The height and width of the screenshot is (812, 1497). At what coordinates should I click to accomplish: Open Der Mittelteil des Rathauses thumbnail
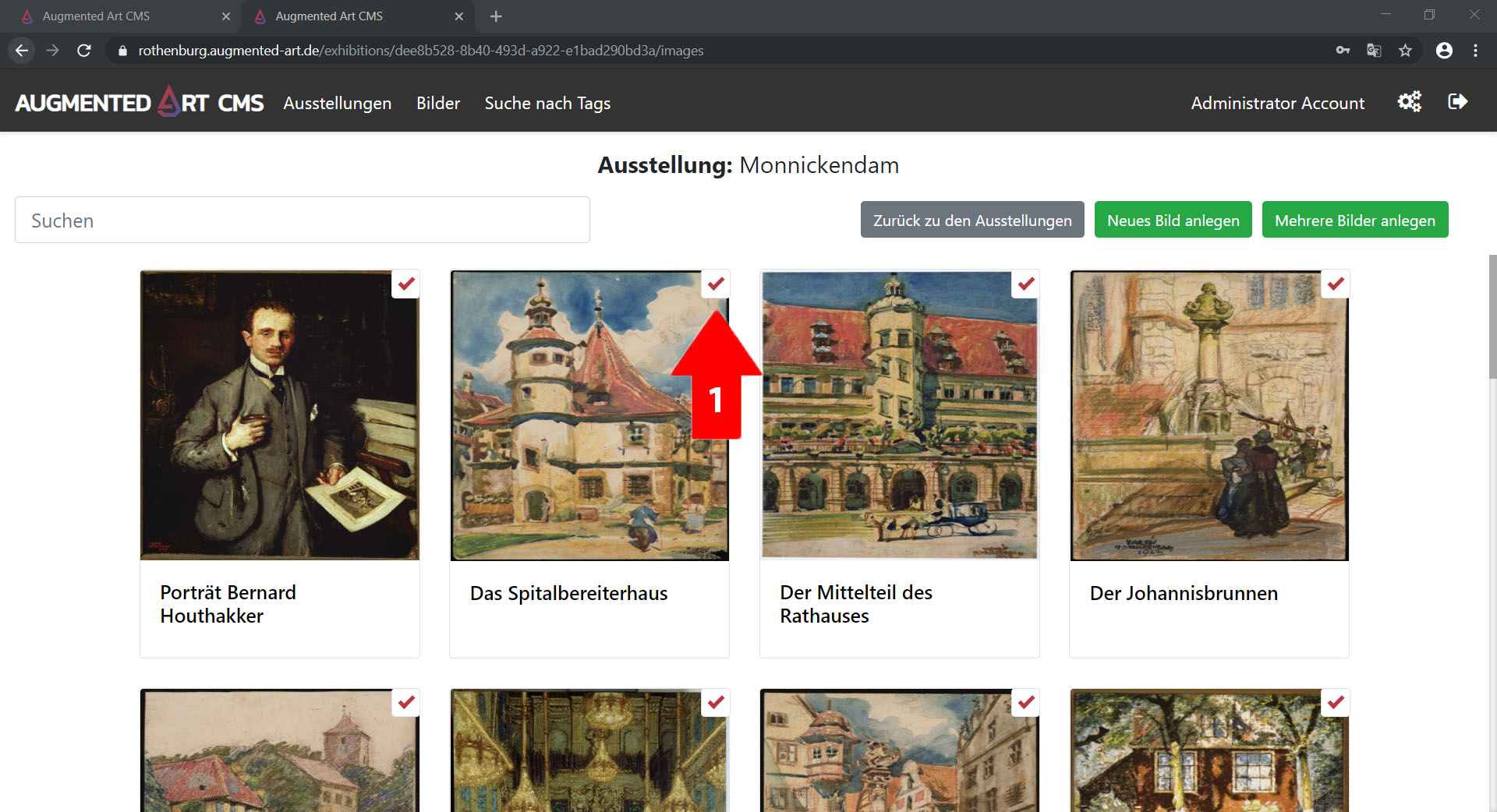coord(900,415)
